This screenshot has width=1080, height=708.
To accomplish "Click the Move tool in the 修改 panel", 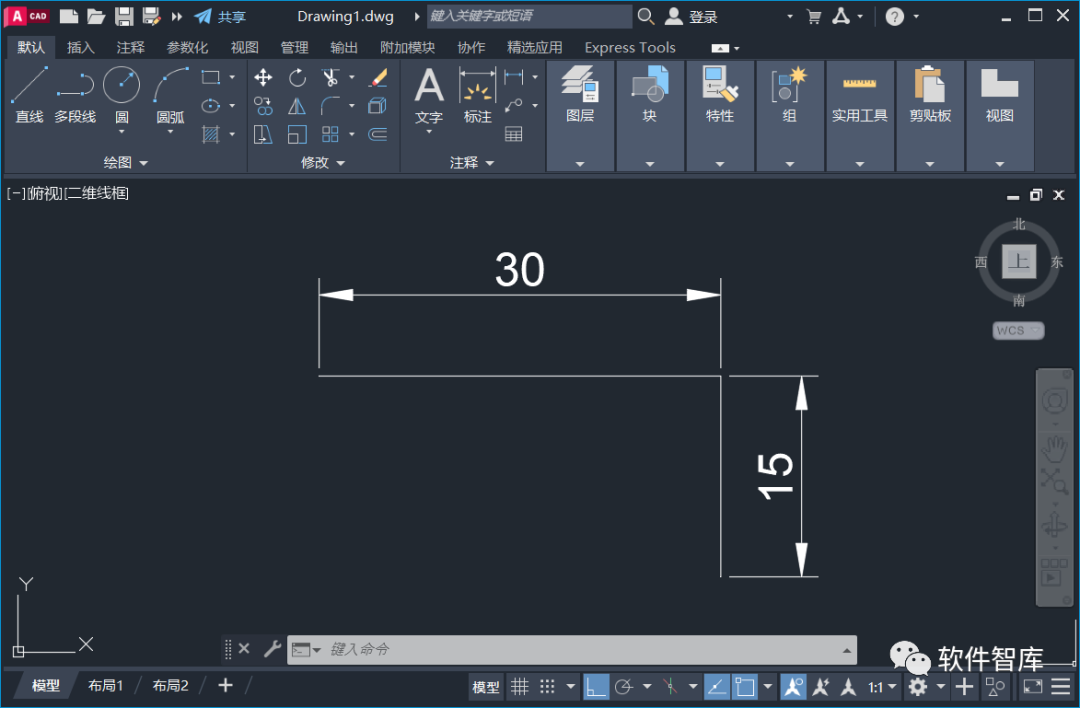I will pyautogui.click(x=262, y=78).
